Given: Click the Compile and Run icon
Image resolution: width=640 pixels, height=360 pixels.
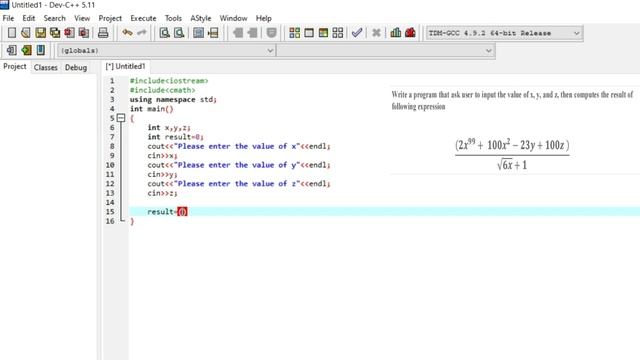Looking at the screenshot, I should 323,33.
